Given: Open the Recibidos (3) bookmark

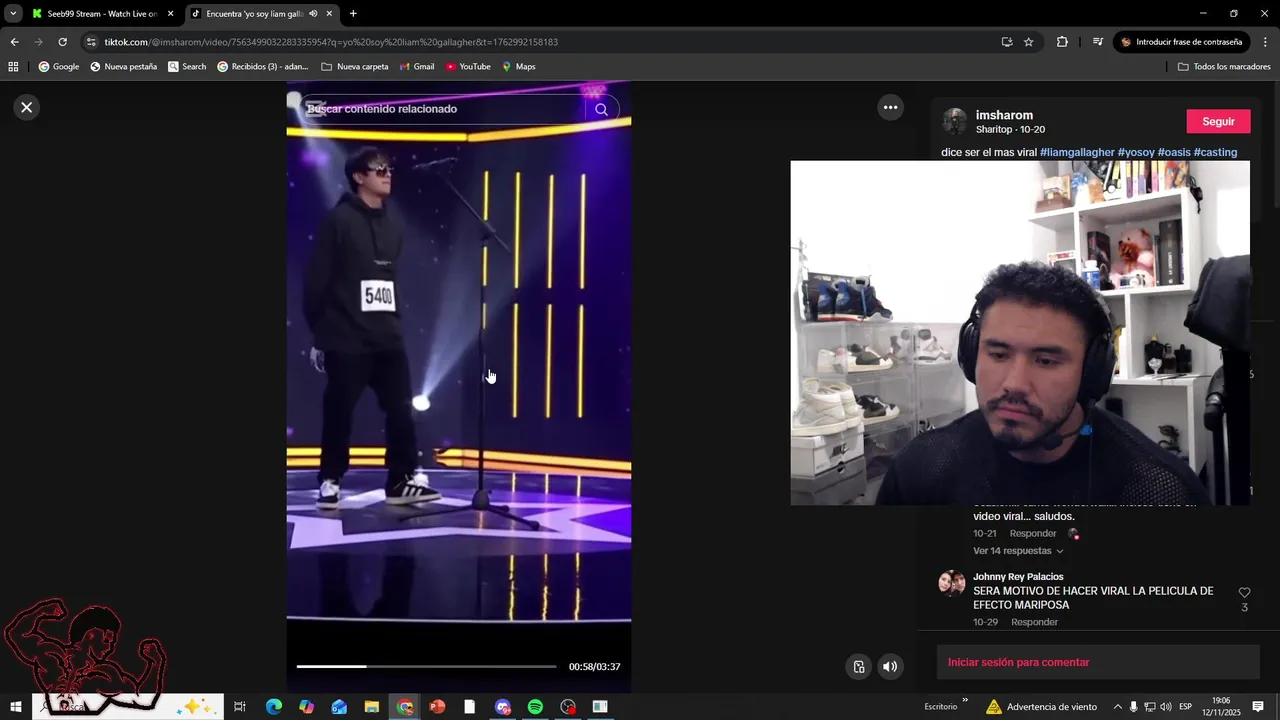Looking at the screenshot, I should tap(263, 67).
